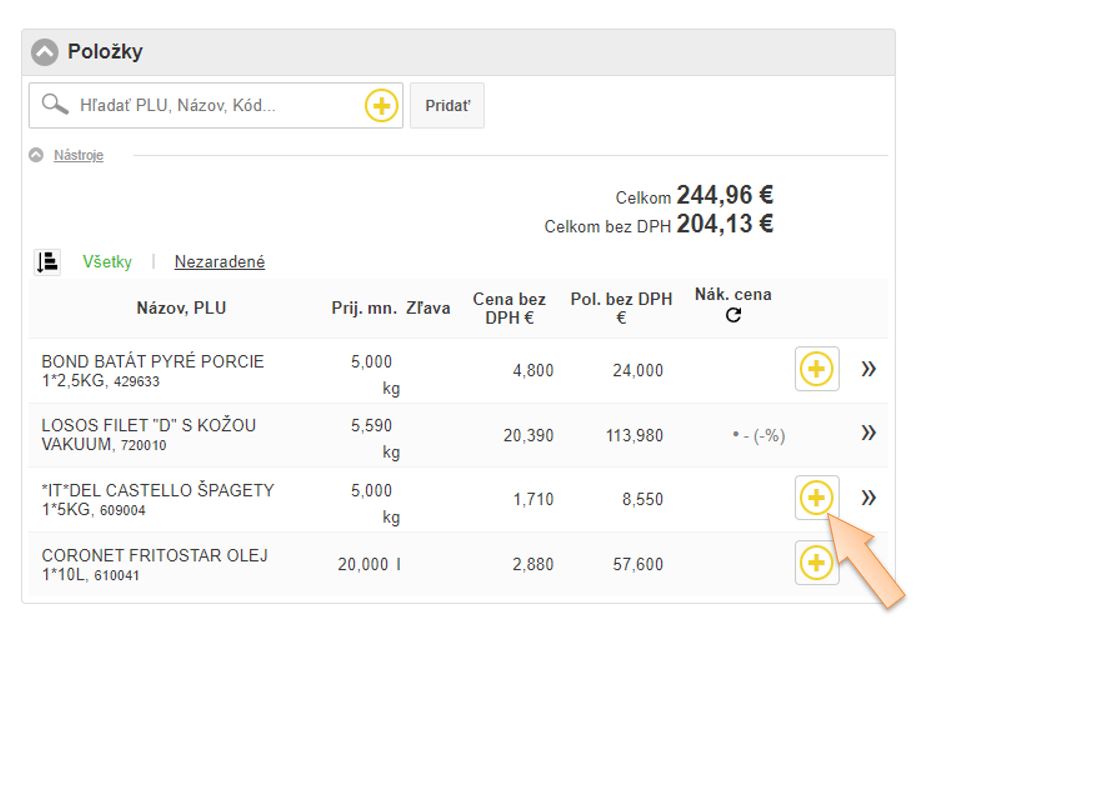Click the magnifier search icon
1102x801 pixels.
click(x=55, y=105)
